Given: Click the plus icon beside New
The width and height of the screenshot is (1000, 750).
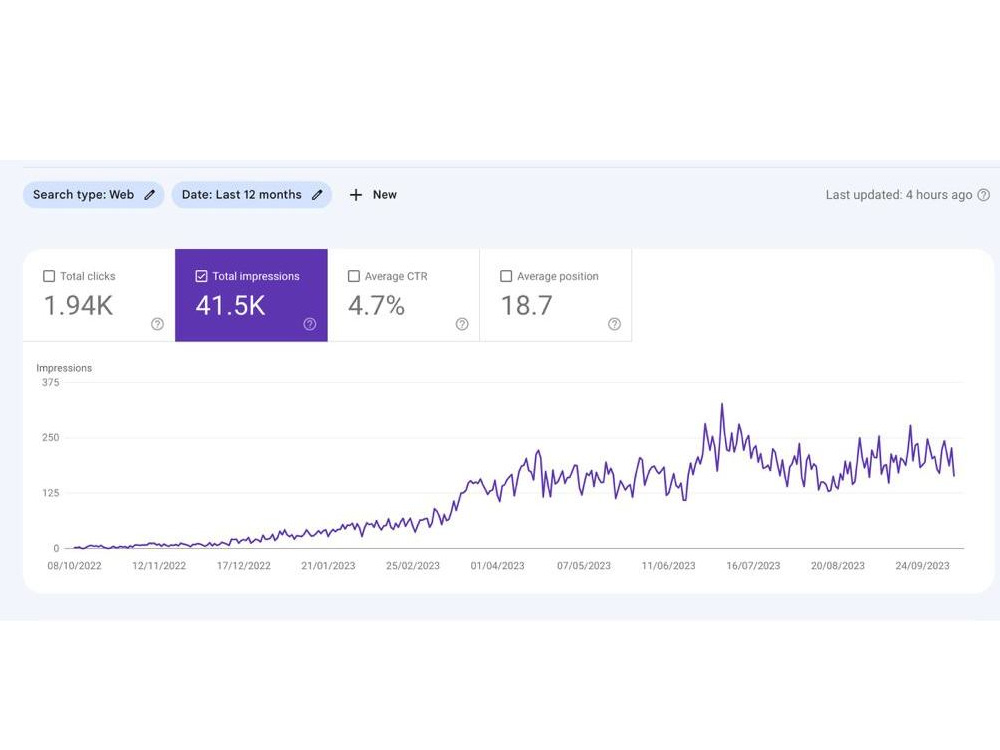Looking at the screenshot, I should 356,195.
